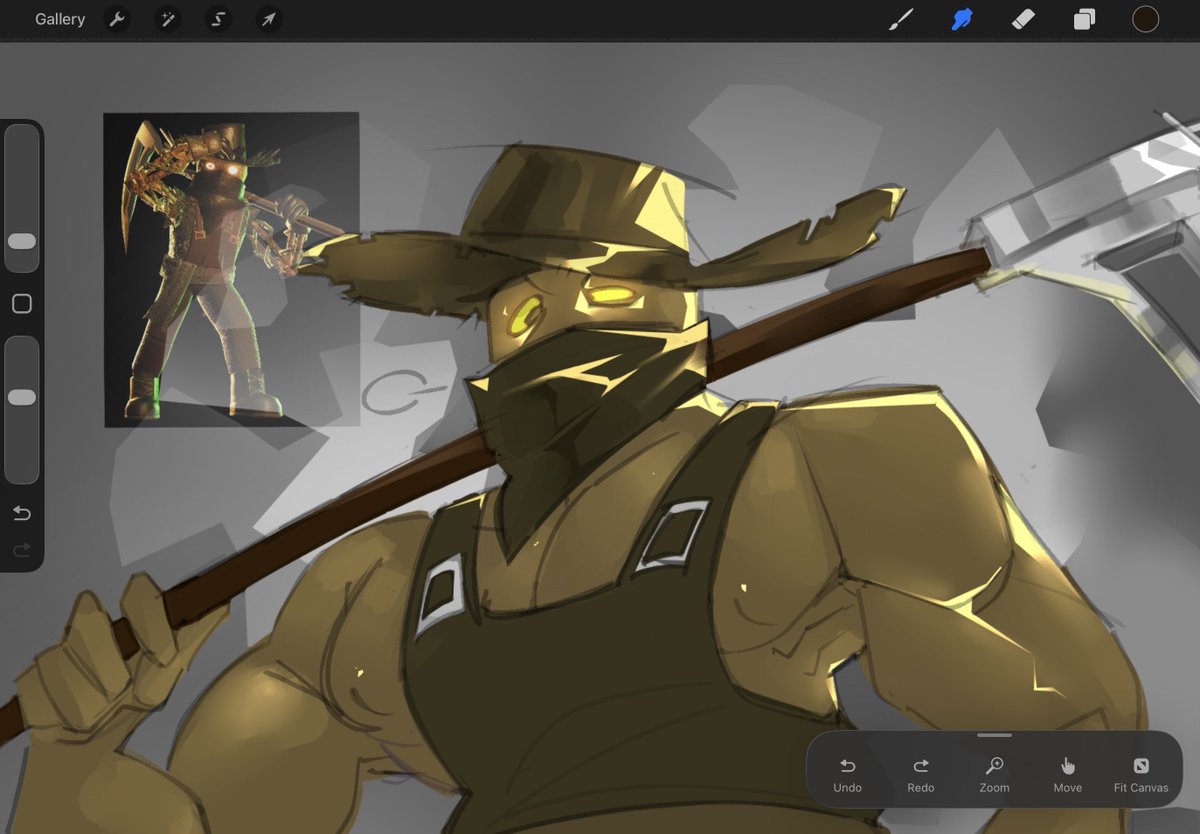Select the Smudge tool
The width and height of the screenshot is (1200, 834).
962,19
